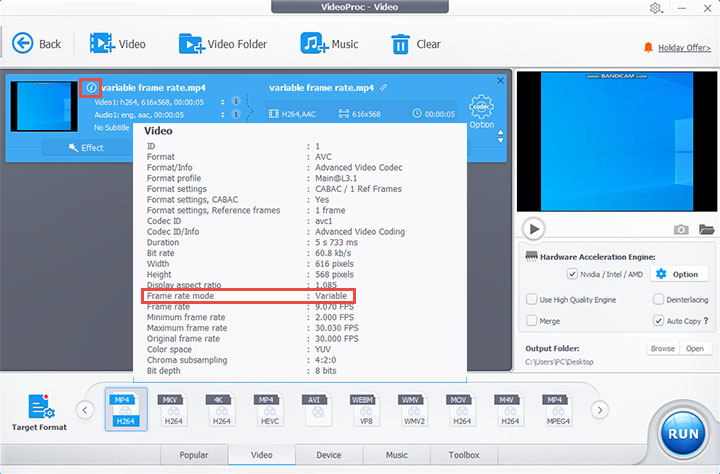Import a Video Folder

click(223, 44)
